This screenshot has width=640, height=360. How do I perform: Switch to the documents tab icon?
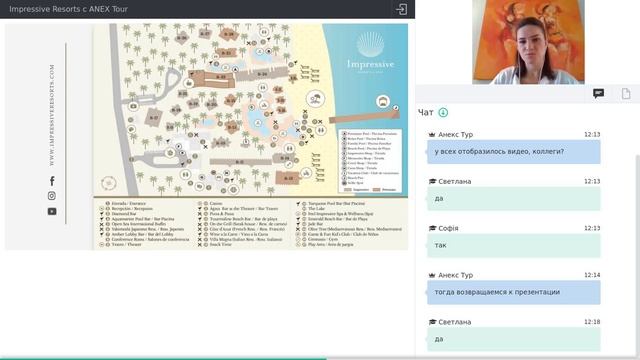(626, 94)
